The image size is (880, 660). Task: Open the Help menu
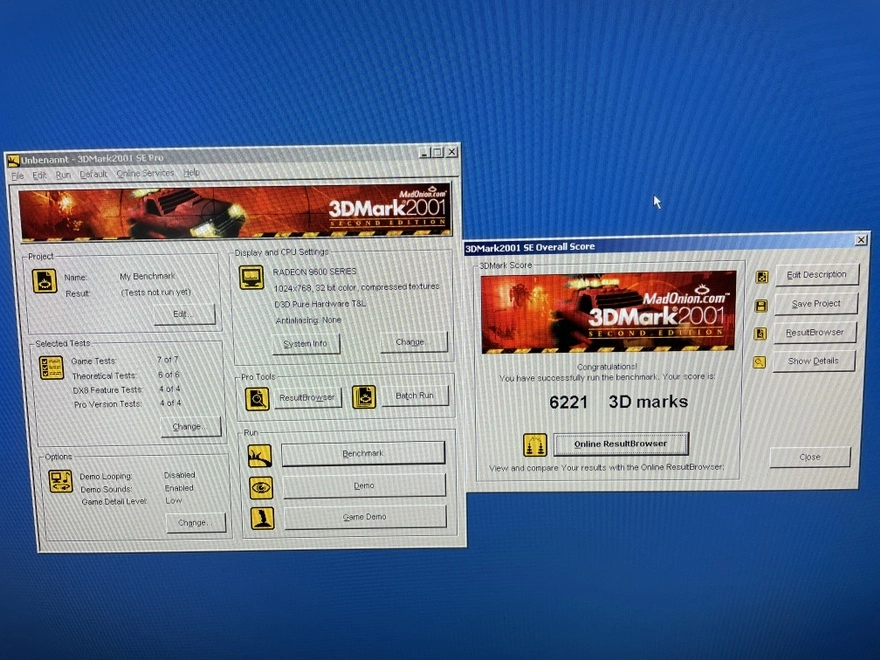pyautogui.click(x=191, y=173)
